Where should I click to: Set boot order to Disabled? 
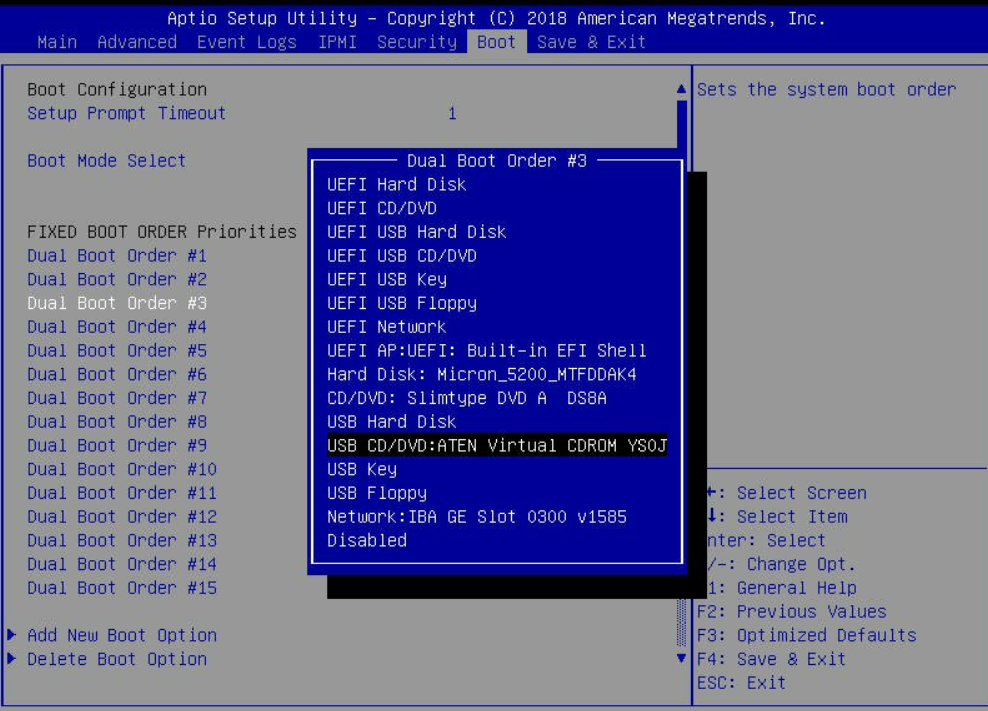[x=367, y=540]
